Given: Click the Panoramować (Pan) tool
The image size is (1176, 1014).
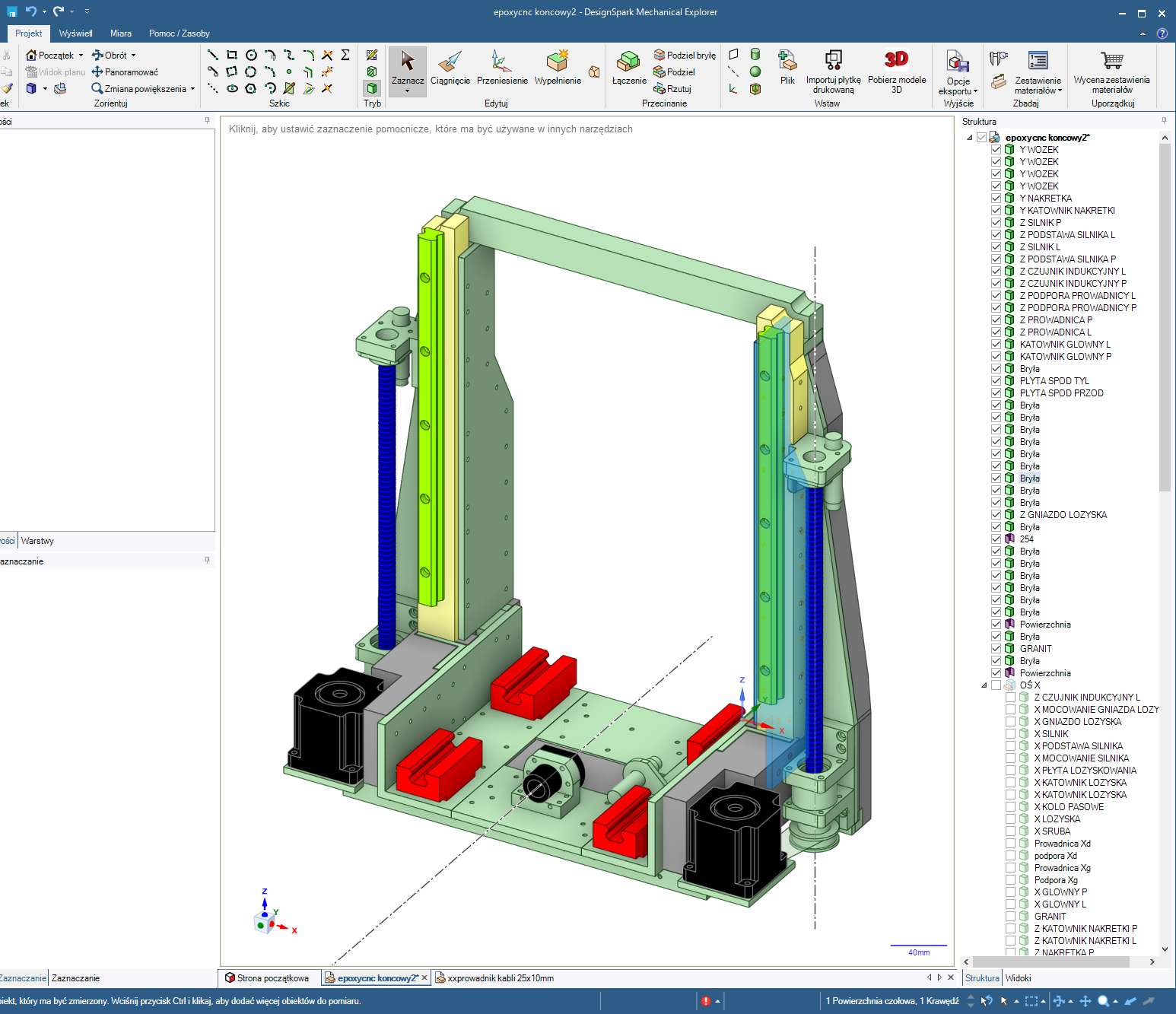Looking at the screenshot, I should pyautogui.click(x=126, y=72).
